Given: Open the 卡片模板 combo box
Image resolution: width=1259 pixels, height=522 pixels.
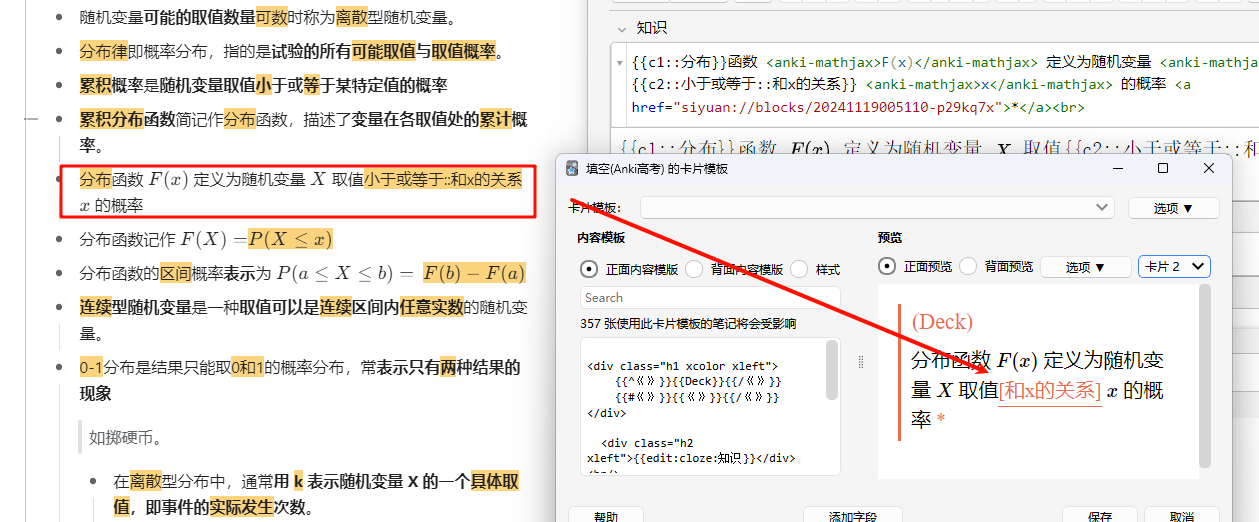Looking at the screenshot, I should coord(877,208).
